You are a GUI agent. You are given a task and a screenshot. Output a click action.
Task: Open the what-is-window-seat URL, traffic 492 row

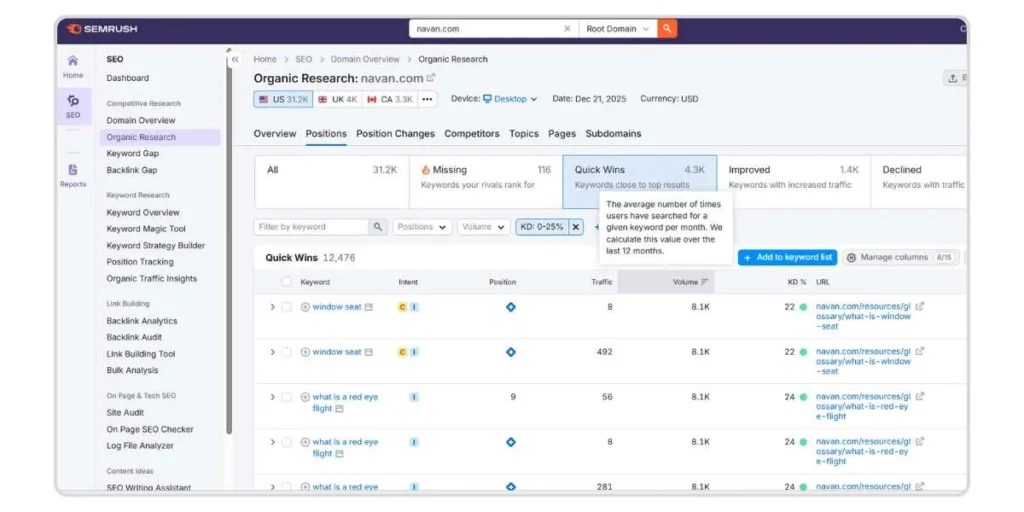(863, 361)
